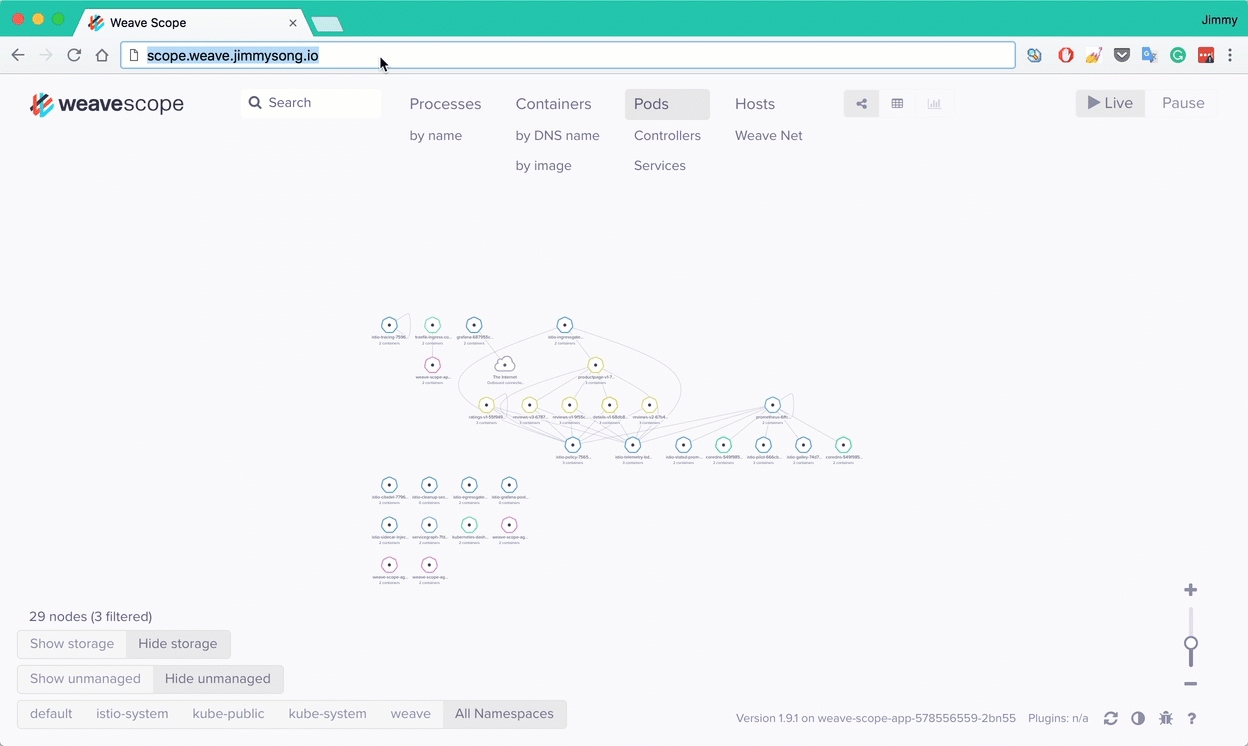Click the zoom in plus icon
1248x746 pixels.
point(1190,590)
